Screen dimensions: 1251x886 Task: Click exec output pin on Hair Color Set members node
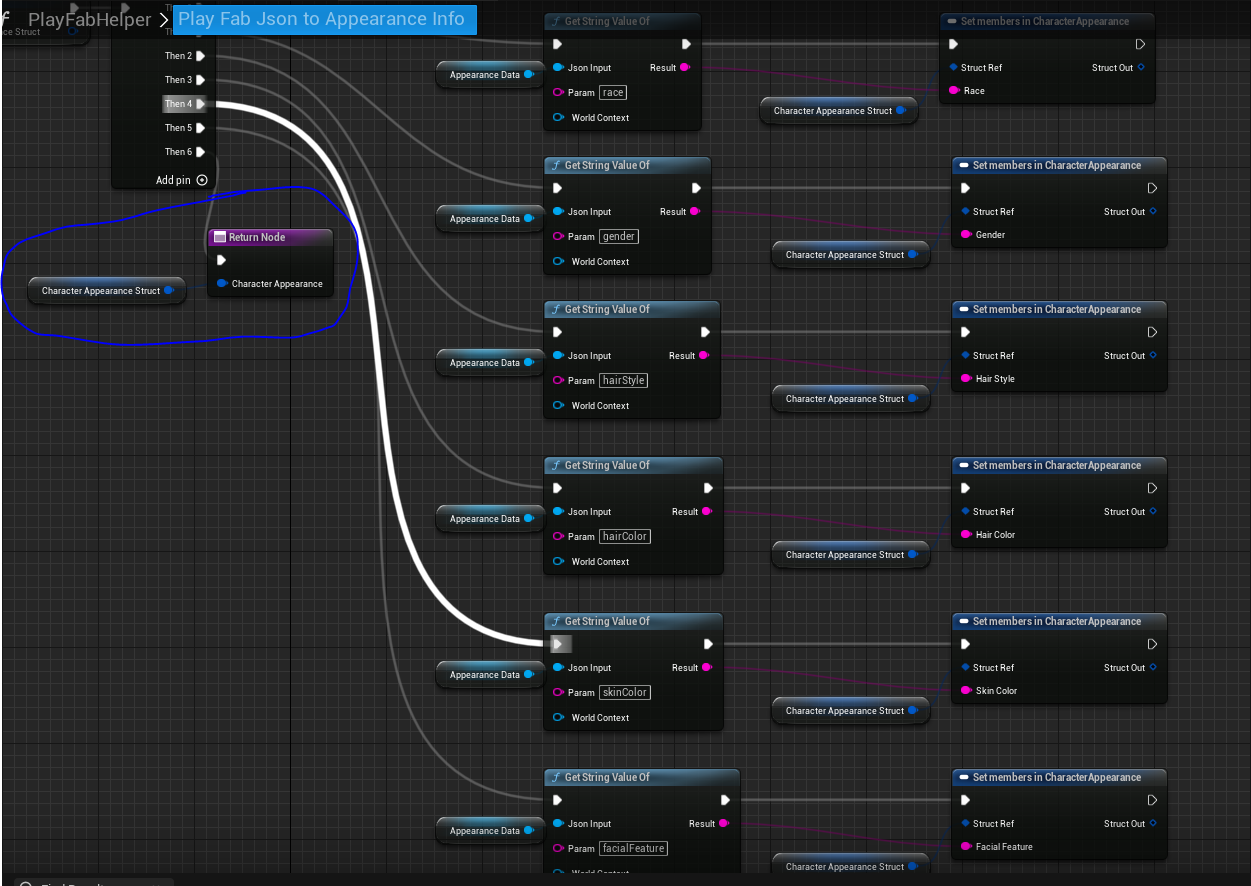pyautogui.click(x=1152, y=488)
